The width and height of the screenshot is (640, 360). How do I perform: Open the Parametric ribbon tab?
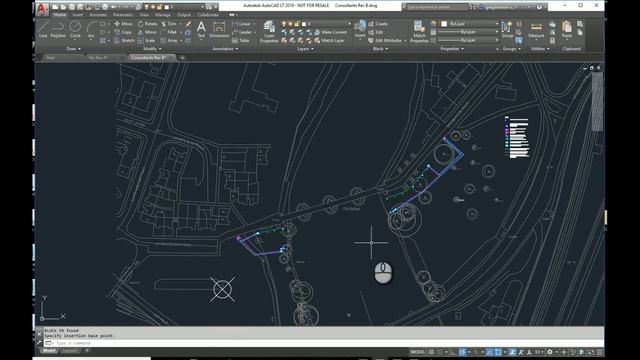coord(123,15)
